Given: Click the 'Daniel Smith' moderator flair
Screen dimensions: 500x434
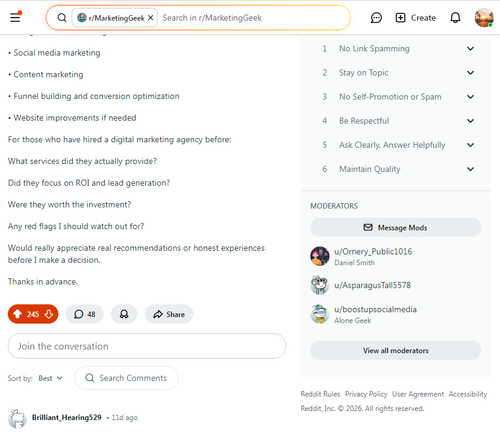Looking at the screenshot, I should point(354,263).
